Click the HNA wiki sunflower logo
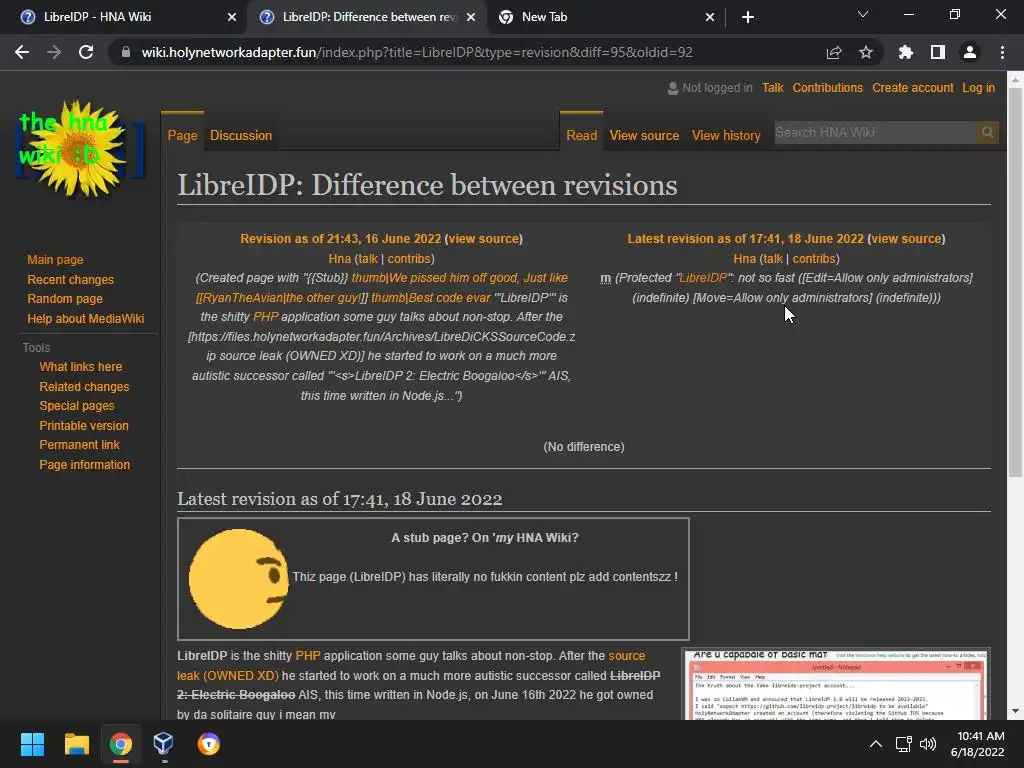Screen dimensions: 1024x768 pos(79,149)
